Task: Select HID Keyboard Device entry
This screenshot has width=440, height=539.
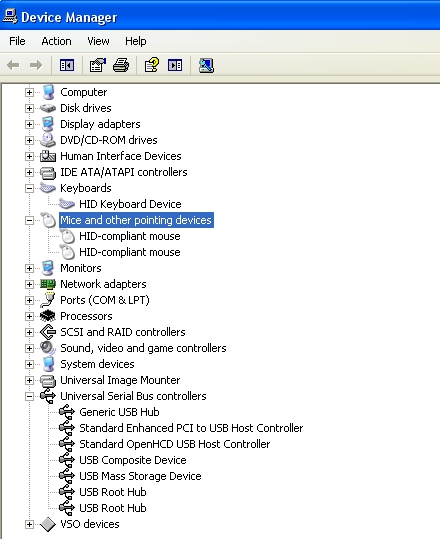Action: (x=130, y=204)
